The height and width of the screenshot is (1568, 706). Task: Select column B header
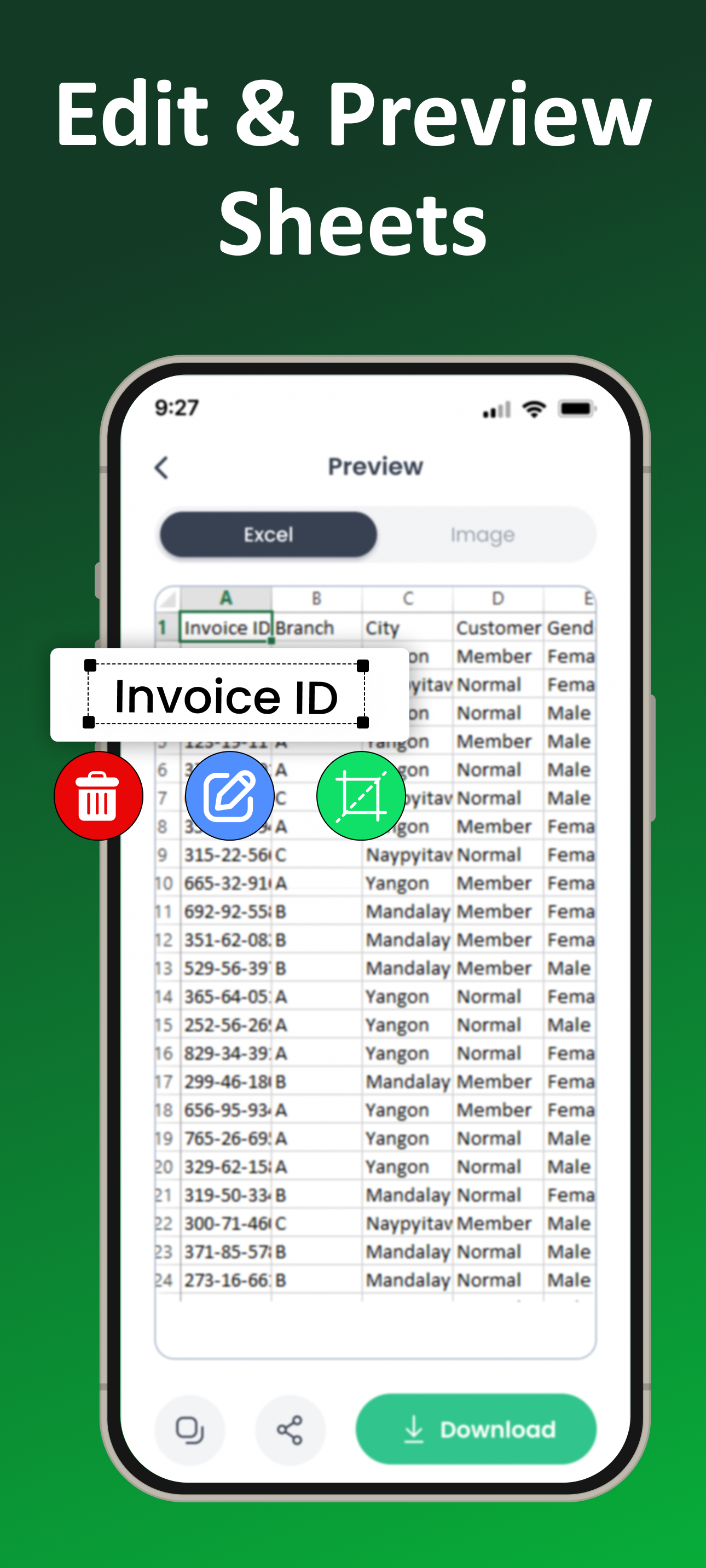tap(316, 598)
